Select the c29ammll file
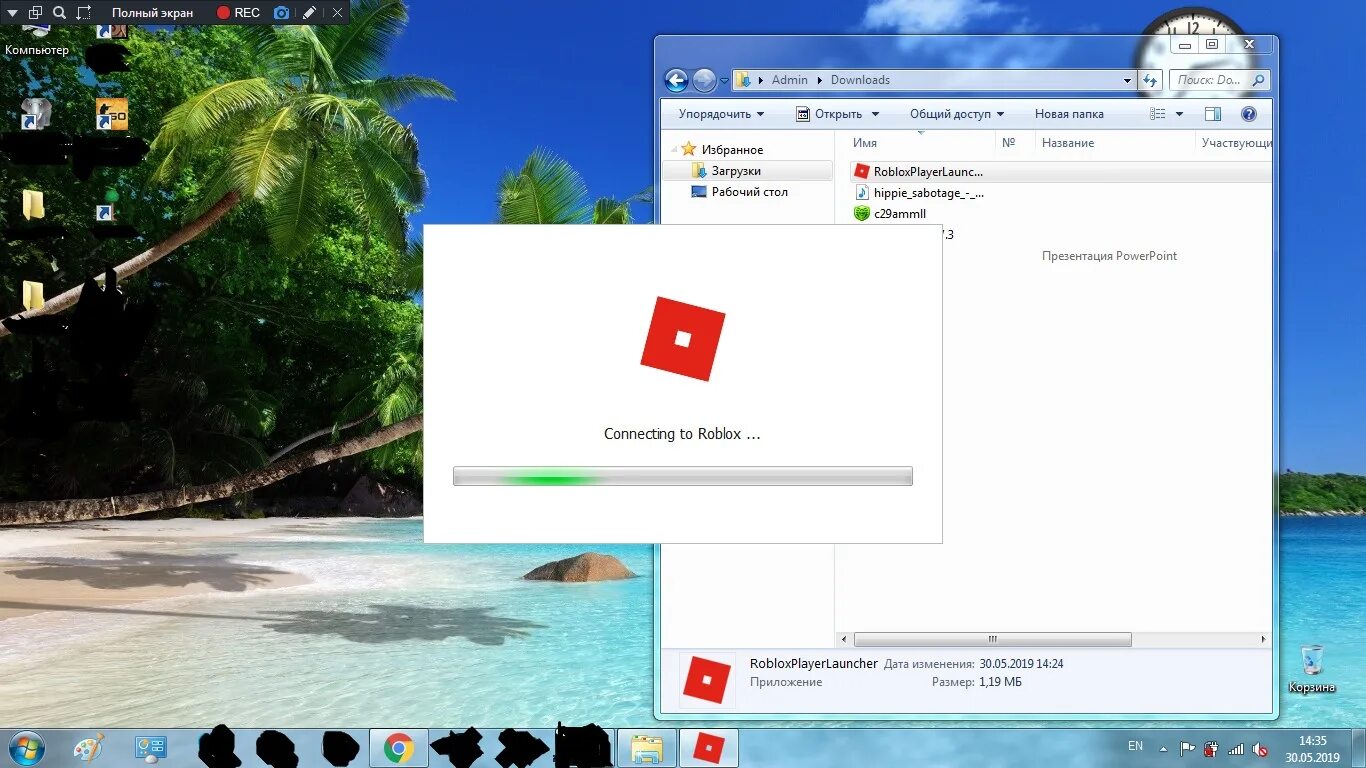This screenshot has width=1366, height=768. (x=890, y=214)
